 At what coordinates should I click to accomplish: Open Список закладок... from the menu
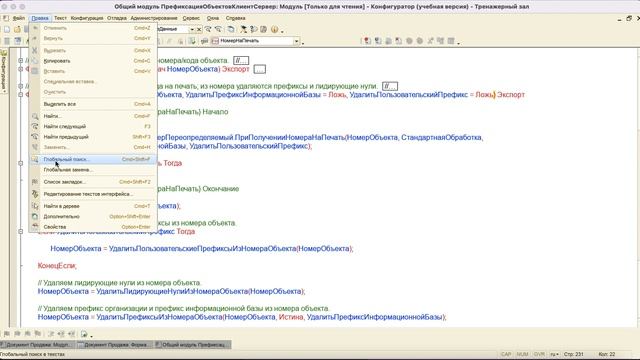[x=93, y=182]
